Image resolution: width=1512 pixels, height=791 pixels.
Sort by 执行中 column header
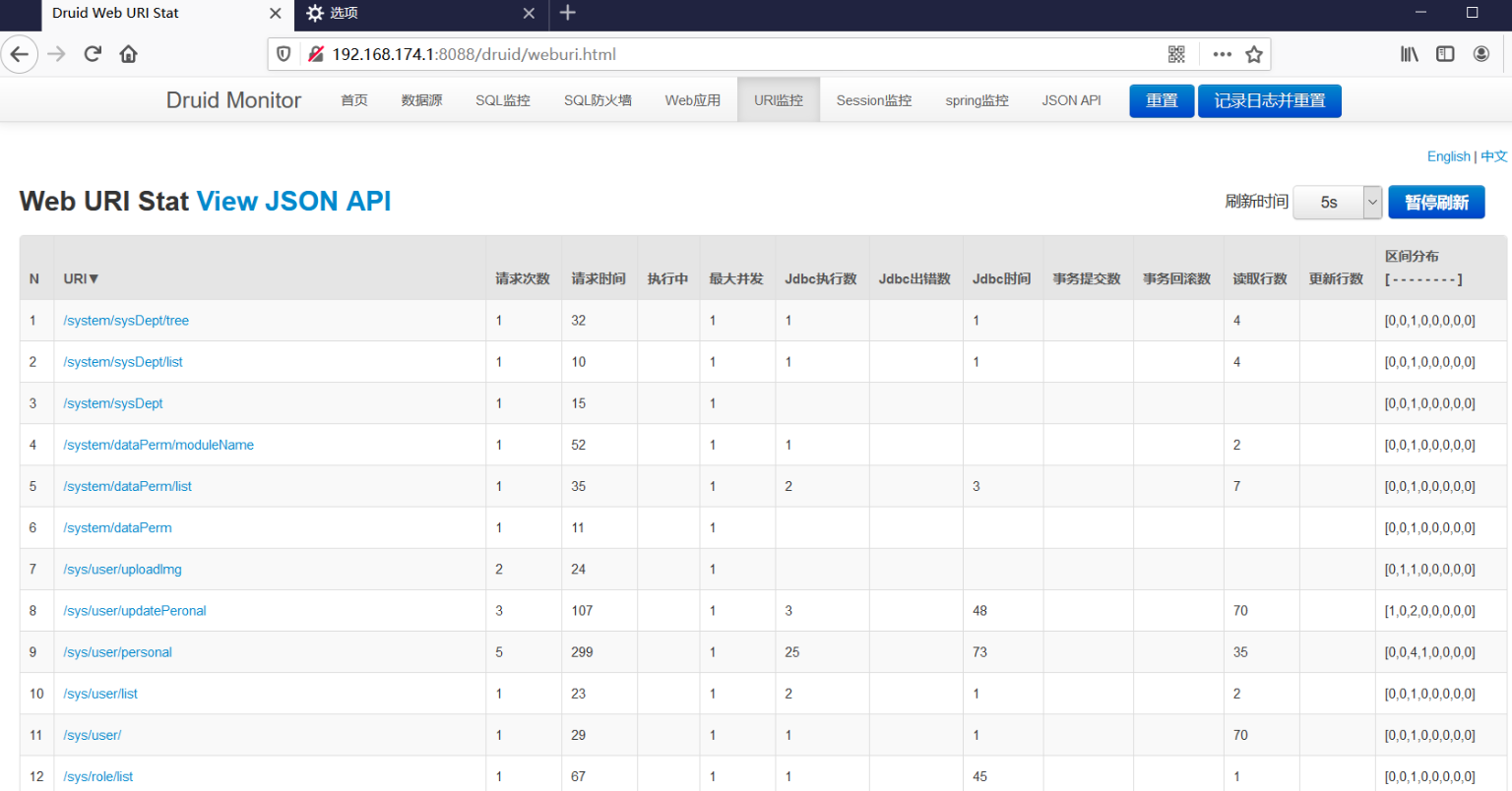coord(667,279)
